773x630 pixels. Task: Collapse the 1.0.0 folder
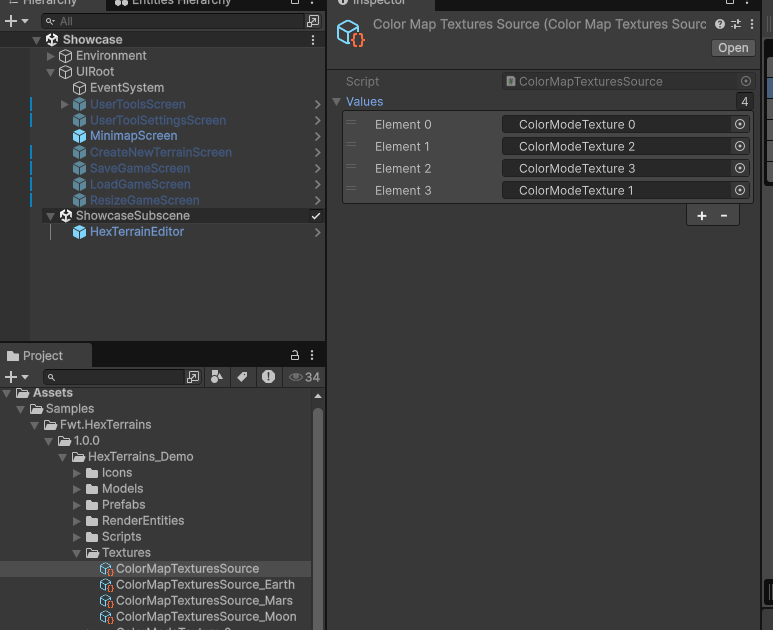(48, 441)
